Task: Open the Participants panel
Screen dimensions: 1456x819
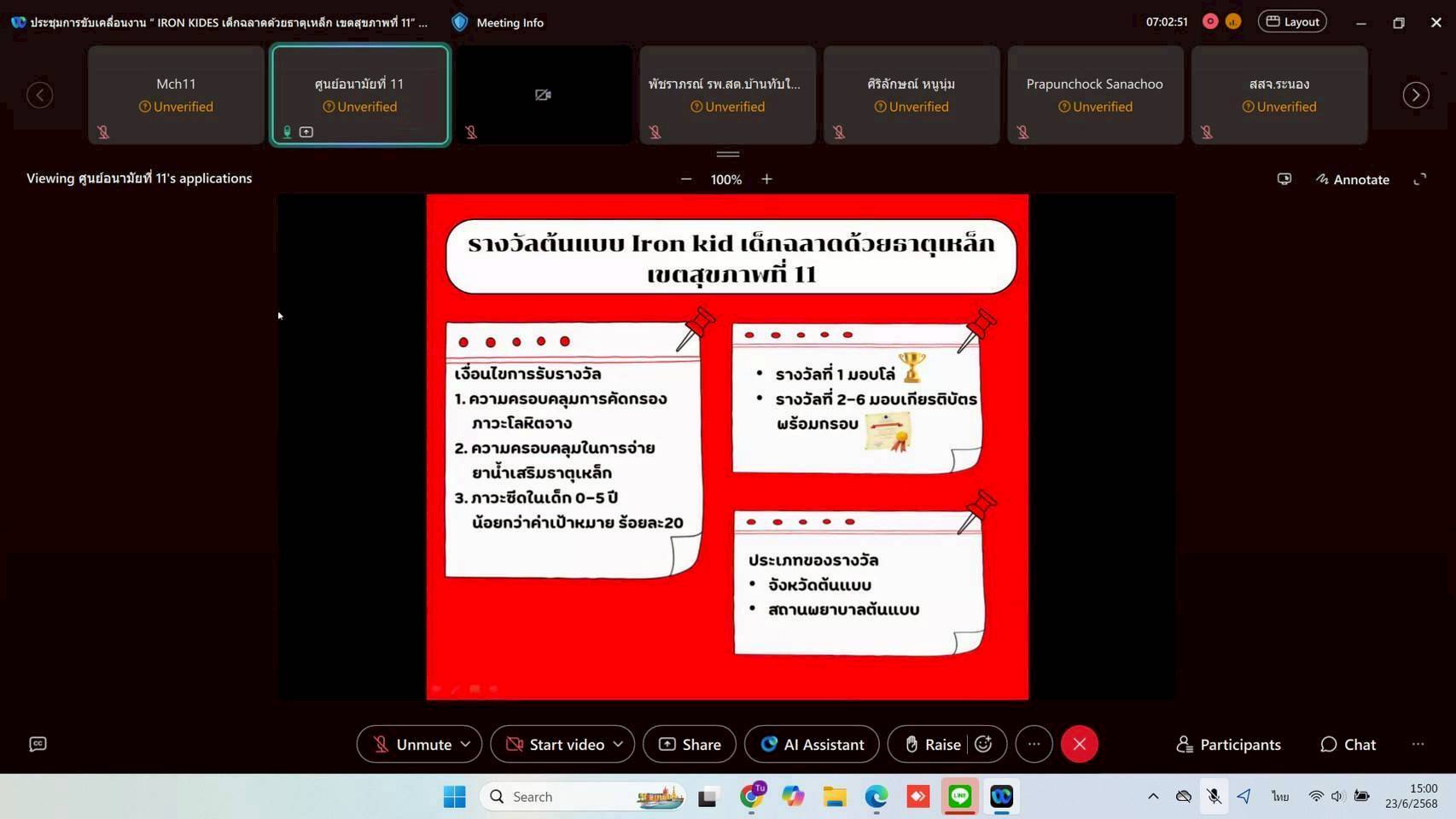Action: 1229,744
